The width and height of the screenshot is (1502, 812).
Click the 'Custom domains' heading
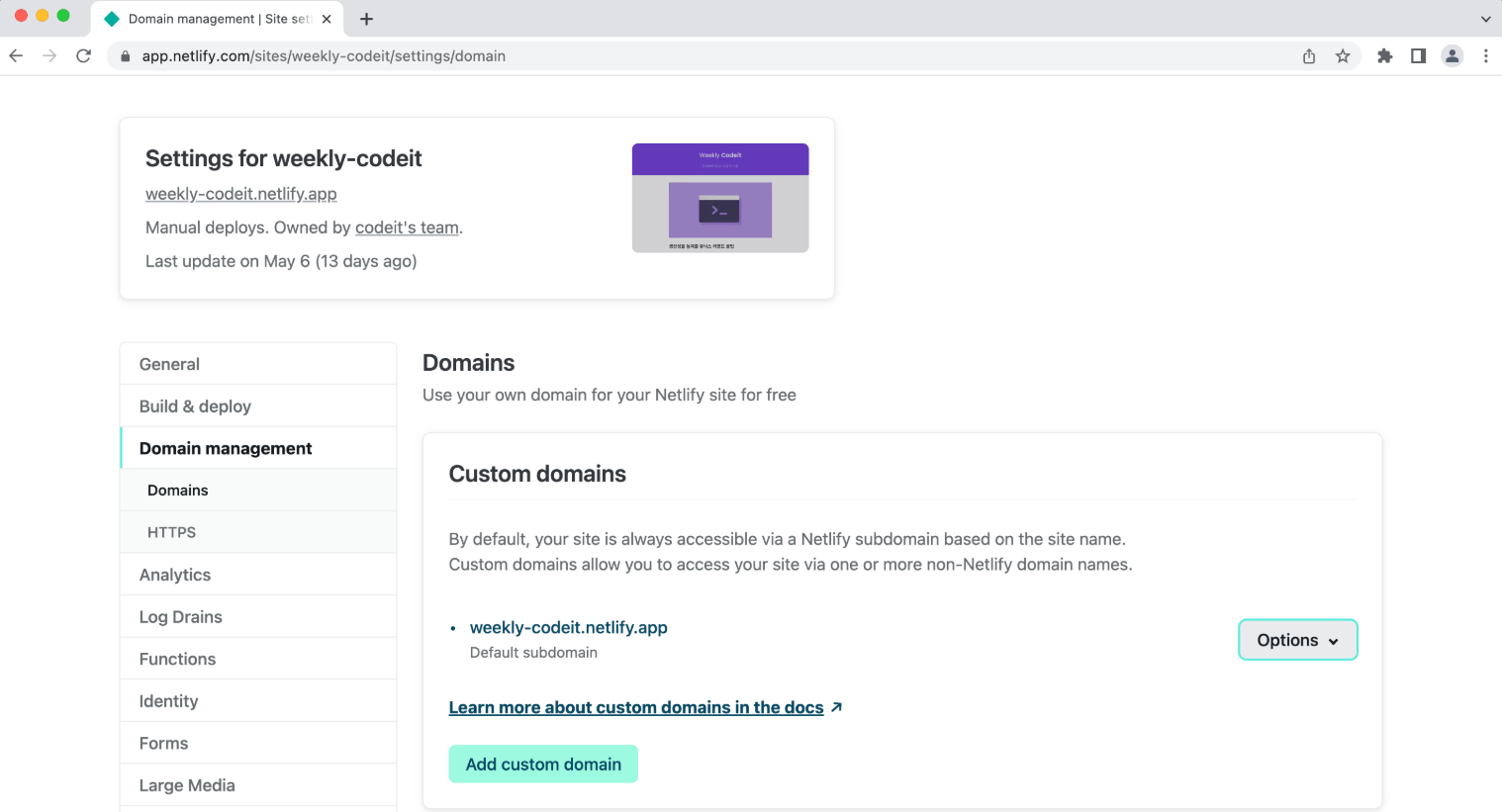tap(537, 474)
